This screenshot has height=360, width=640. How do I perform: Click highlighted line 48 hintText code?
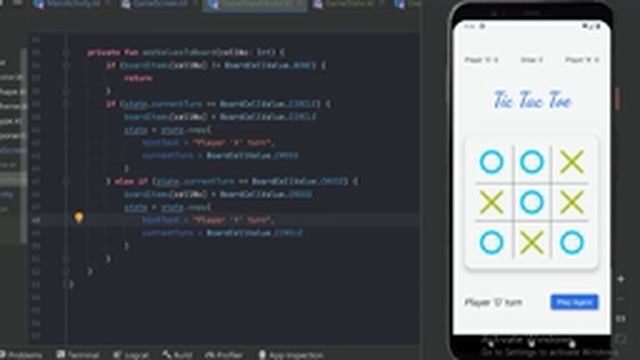point(209,220)
